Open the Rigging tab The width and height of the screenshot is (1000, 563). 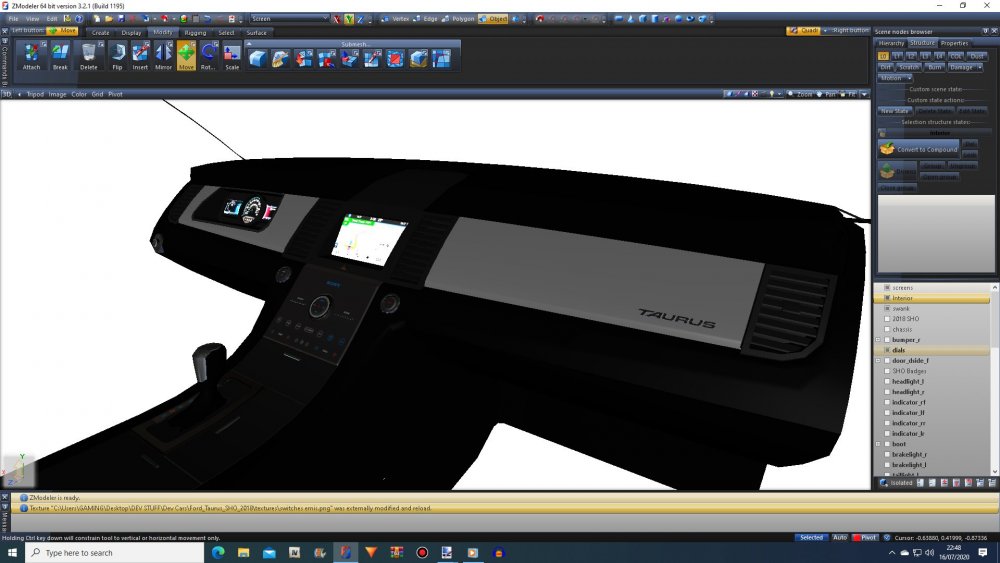[194, 32]
